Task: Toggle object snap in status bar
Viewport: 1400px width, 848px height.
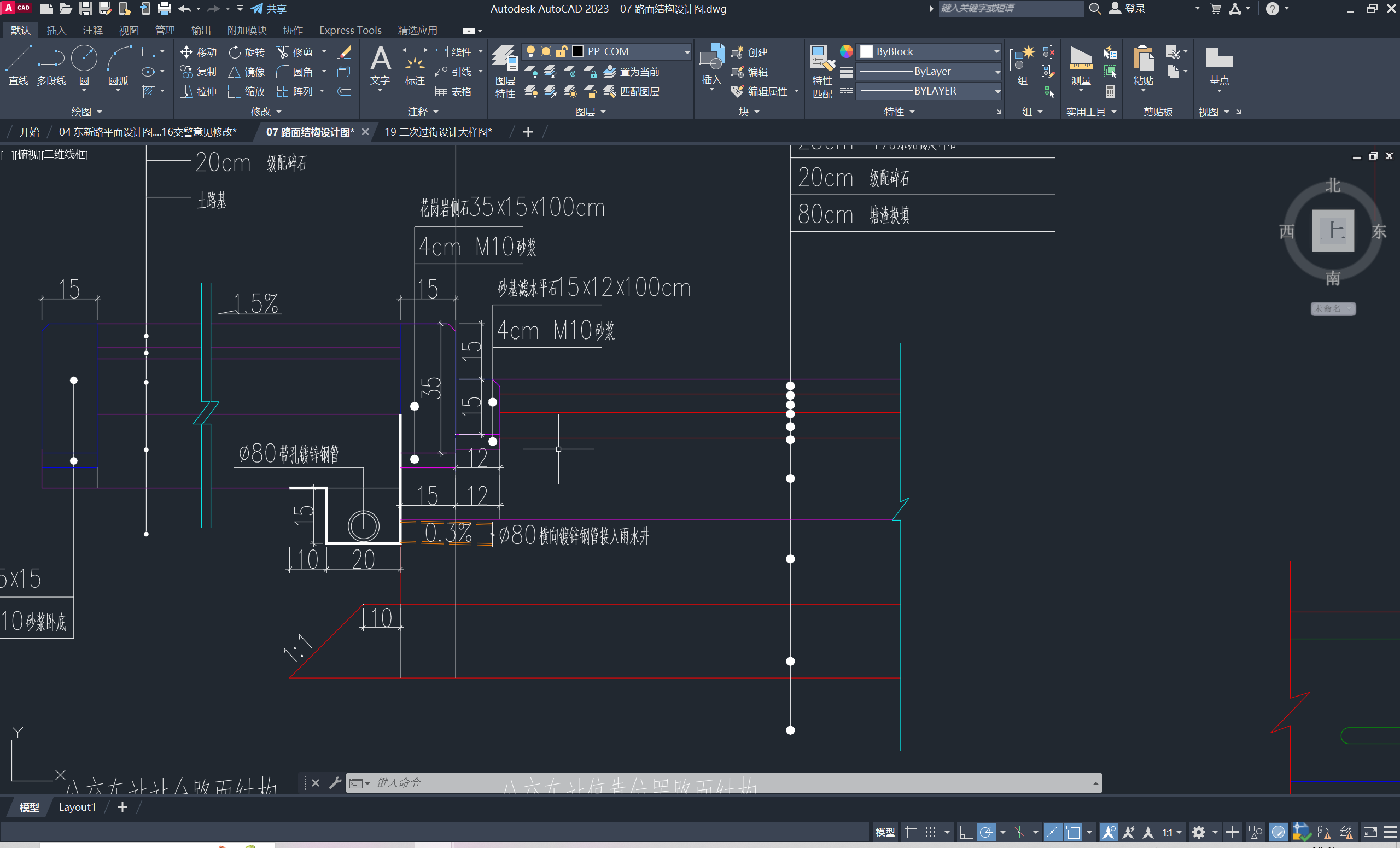Action: point(1073,832)
